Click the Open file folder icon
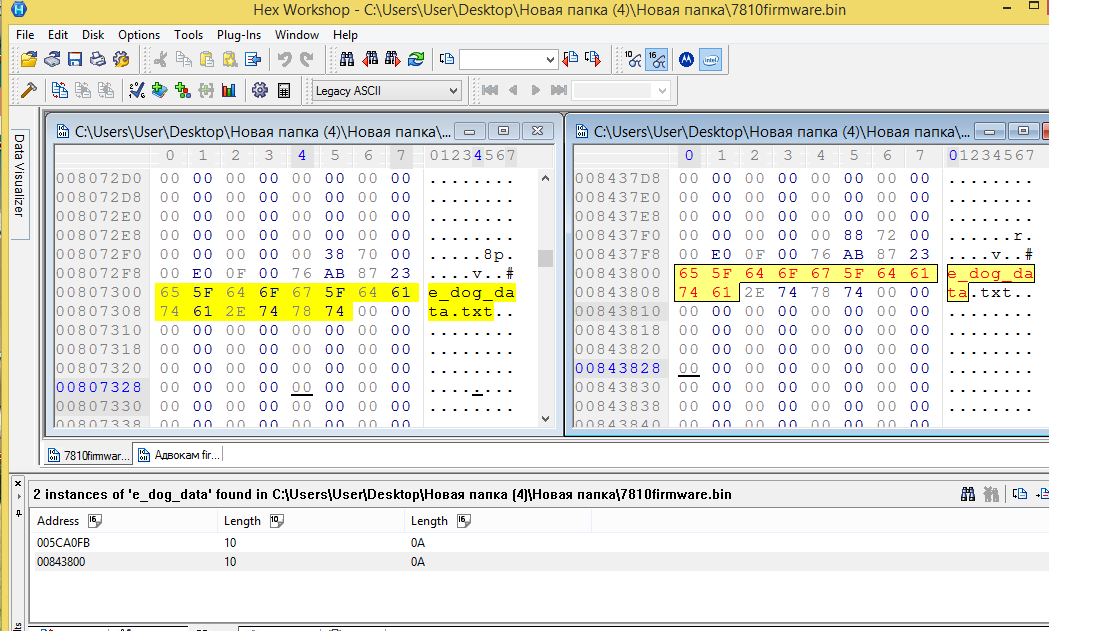The image size is (1094, 631). click(29, 60)
